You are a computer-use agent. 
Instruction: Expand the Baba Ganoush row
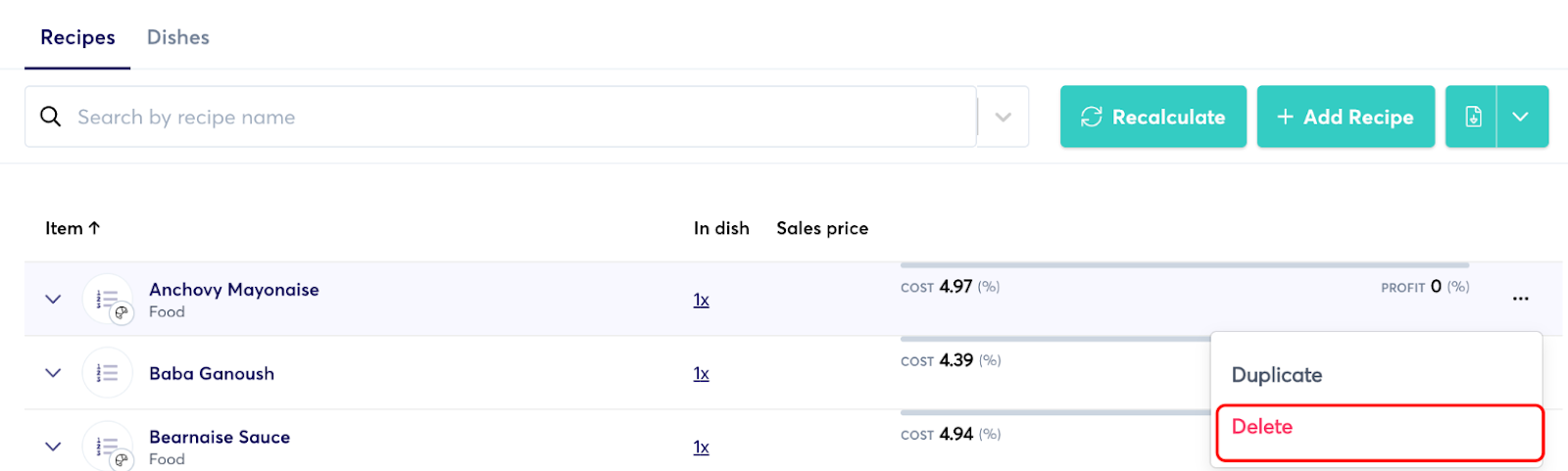(53, 373)
